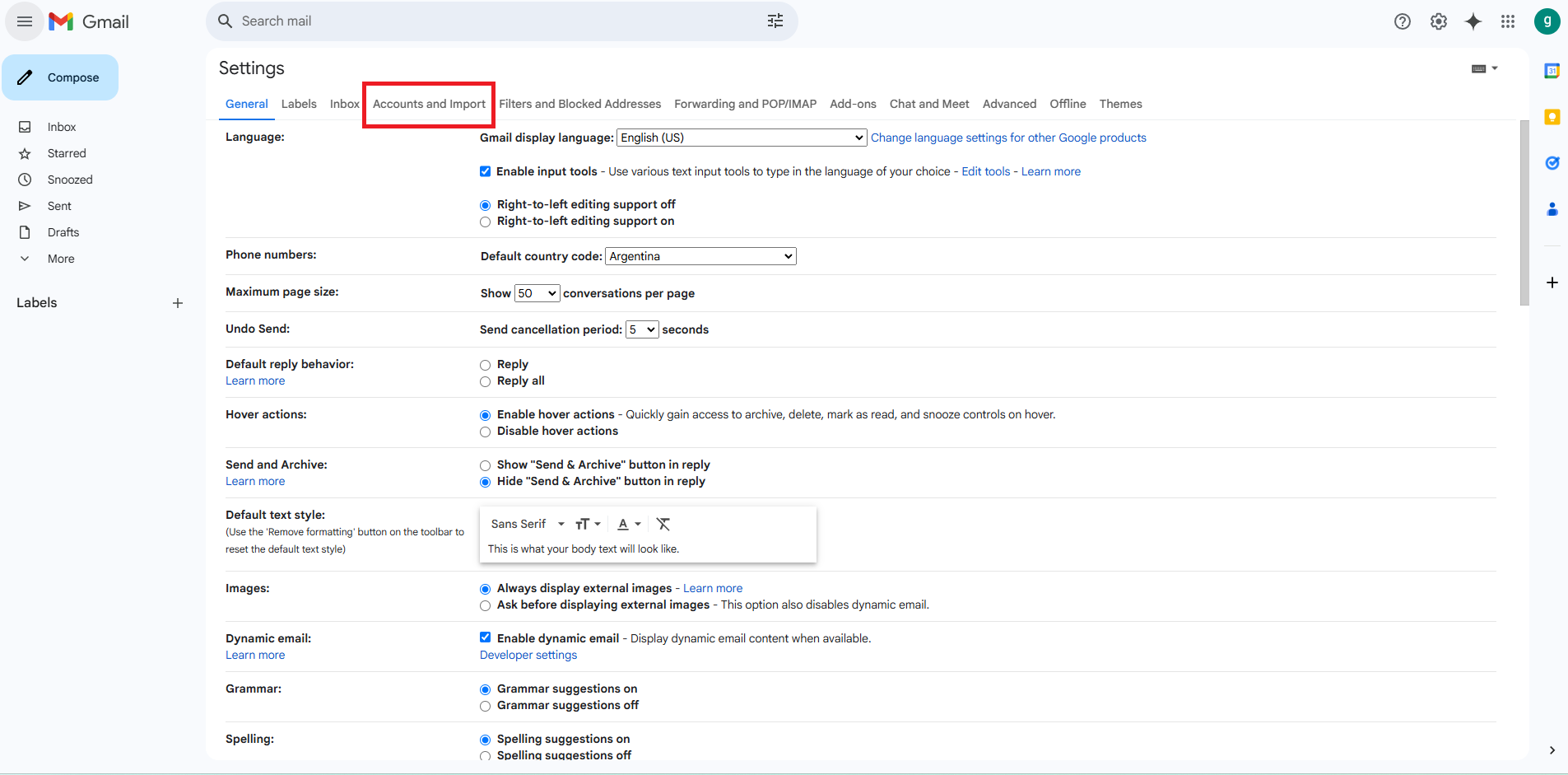Open the main menu hamburger icon
1568x775 pixels.
[25, 21]
